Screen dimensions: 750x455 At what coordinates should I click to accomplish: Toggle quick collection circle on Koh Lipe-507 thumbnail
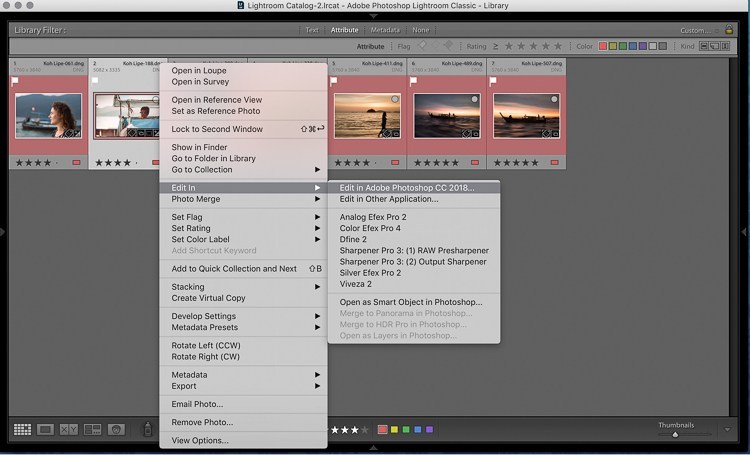coord(554,100)
